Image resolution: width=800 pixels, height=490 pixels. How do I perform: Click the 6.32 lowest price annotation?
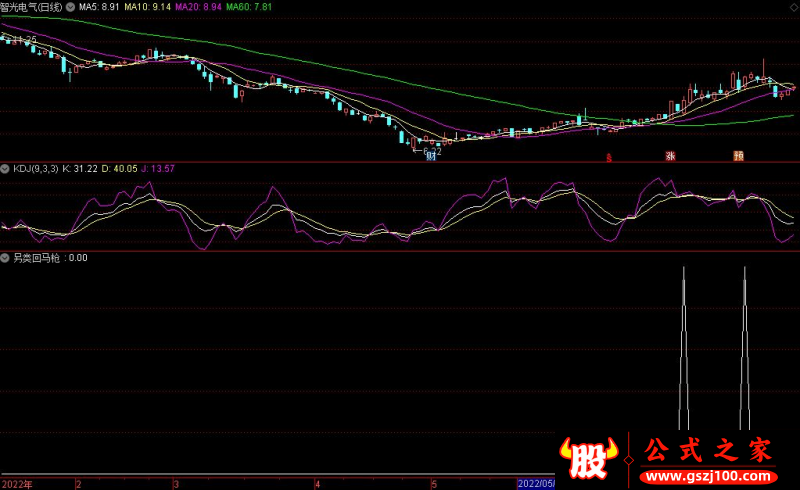(432, 149)
